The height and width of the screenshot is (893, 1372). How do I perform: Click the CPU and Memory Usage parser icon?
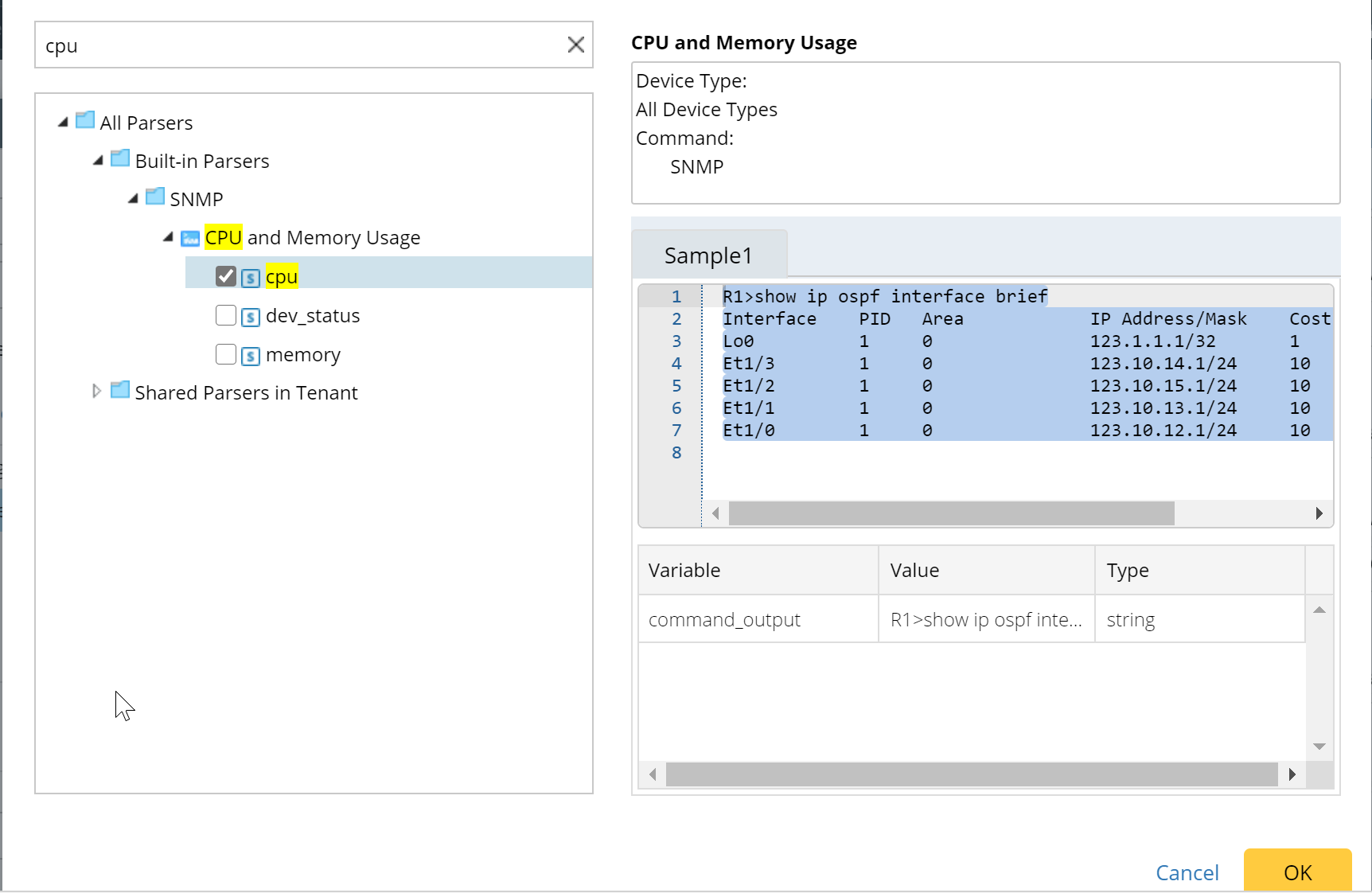coord(190,238)
